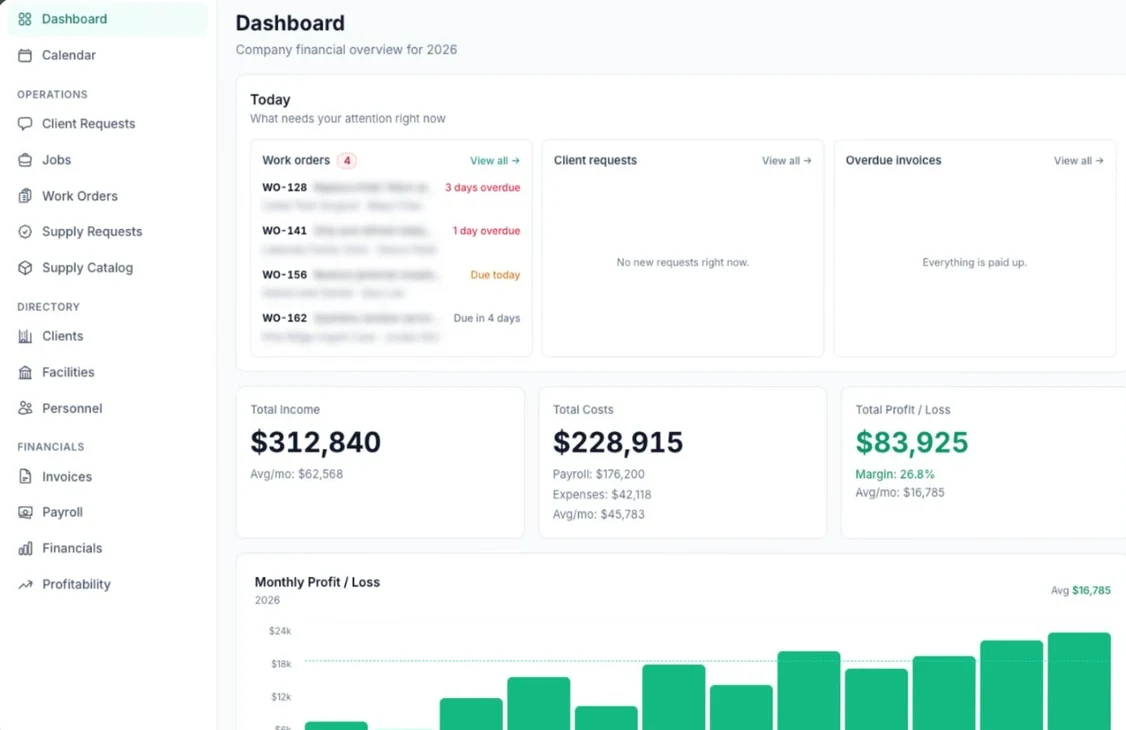Click the Profitability trend arrow icon
This screenshot has width=1126, height=730.
(25, 584)
